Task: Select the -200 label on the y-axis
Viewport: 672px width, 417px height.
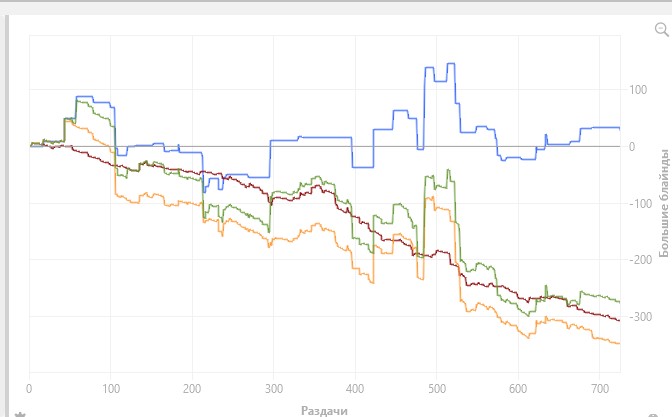Action: pos(640,260)
